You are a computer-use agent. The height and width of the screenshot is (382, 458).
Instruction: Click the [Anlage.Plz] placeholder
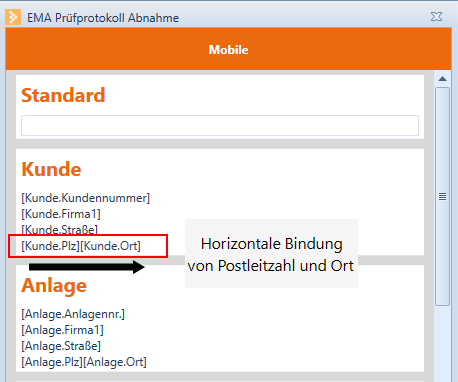(52, 362)
